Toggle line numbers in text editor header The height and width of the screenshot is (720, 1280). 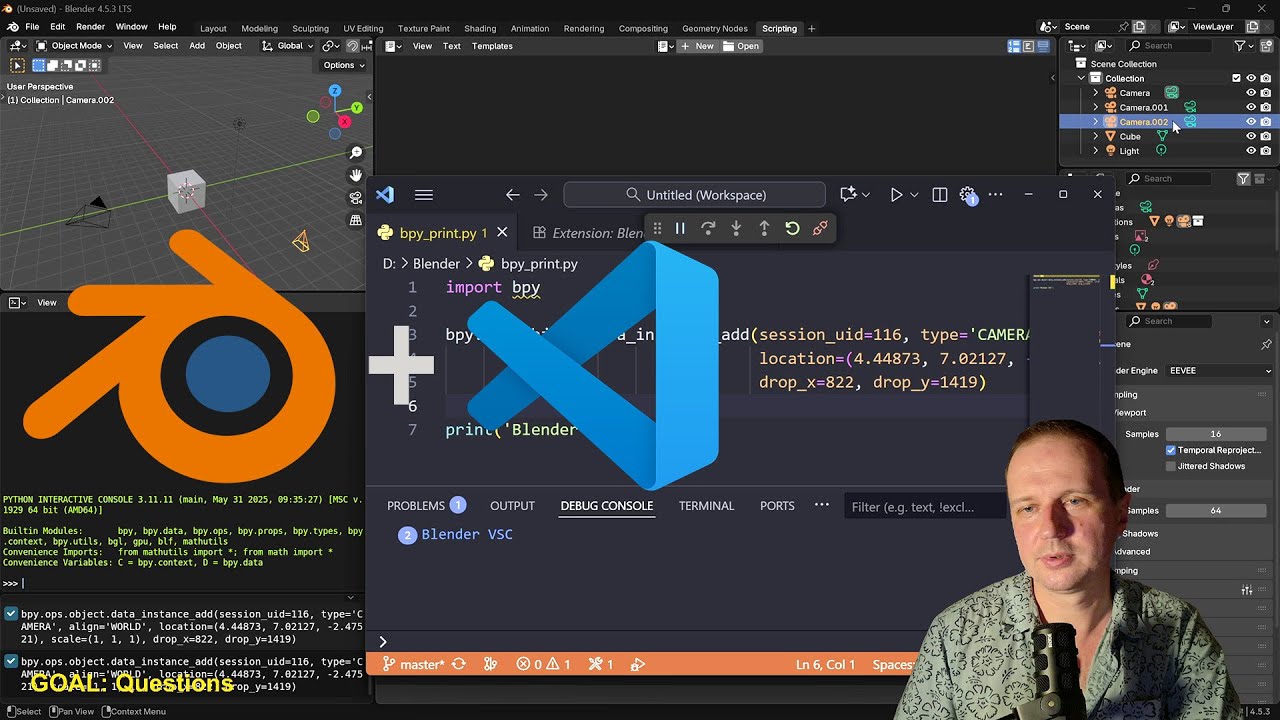click(x=1013, y=46)
